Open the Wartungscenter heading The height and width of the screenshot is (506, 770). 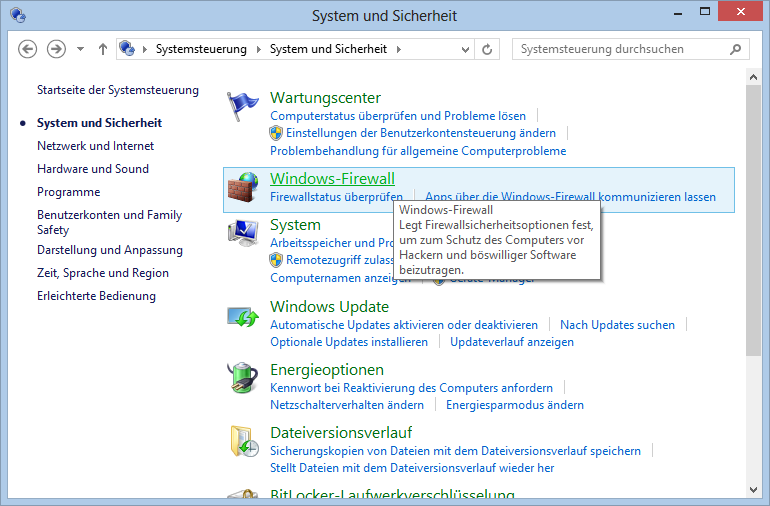325,98
